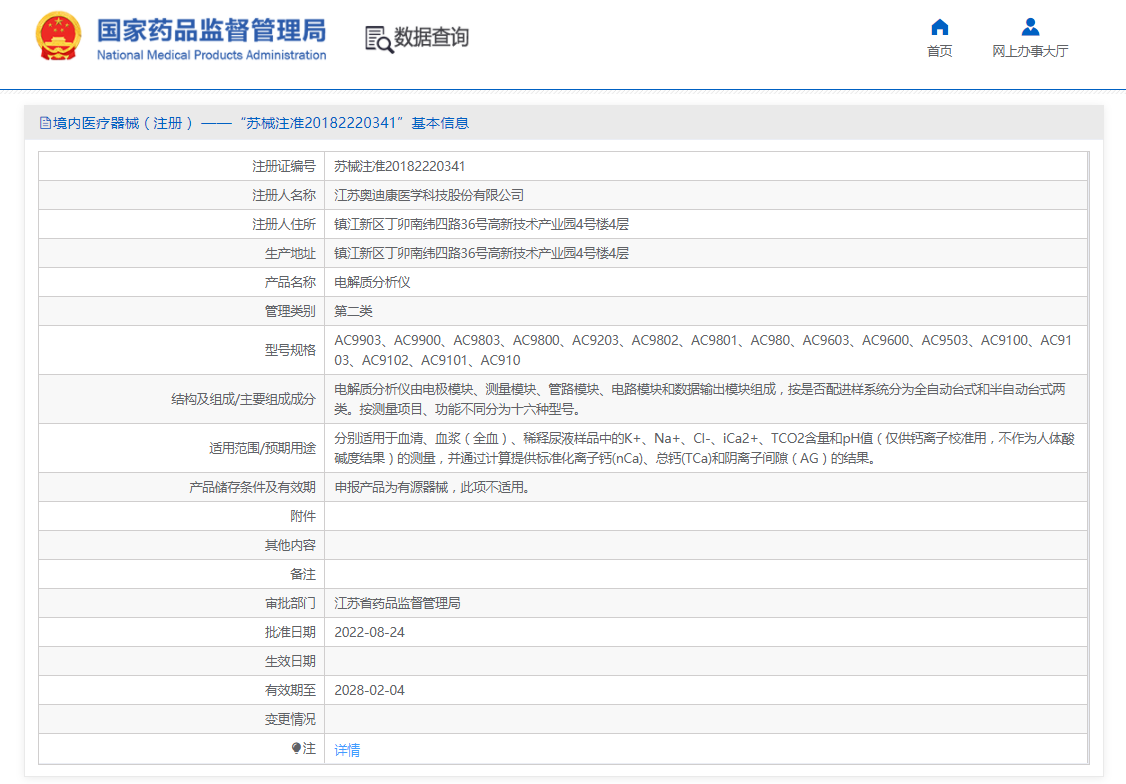Image resolution: width=1126 pixels, height=784 pixels.
Task: Click the home house icon
Action: click(939, 27)
